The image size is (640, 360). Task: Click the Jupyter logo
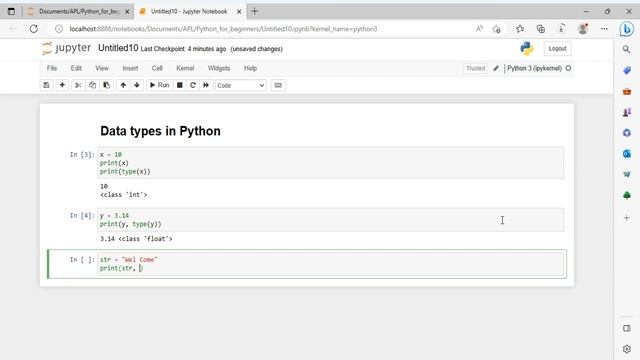click(x=66, y=48)
